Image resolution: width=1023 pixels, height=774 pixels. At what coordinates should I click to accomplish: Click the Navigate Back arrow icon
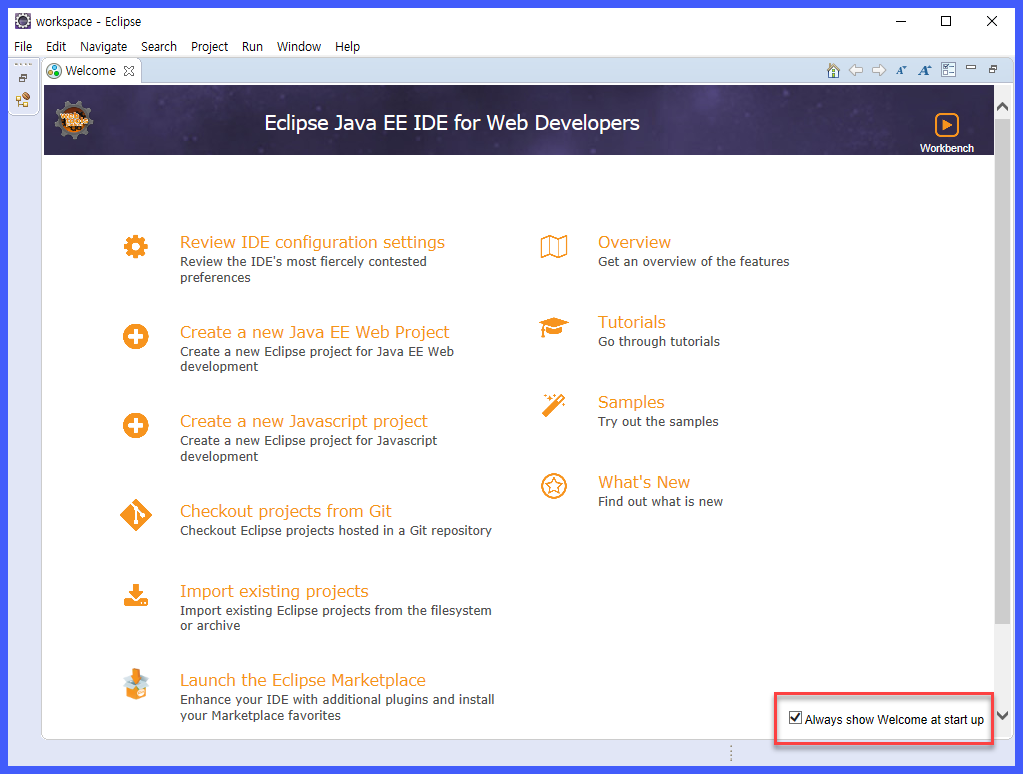(x=855, y=70)
